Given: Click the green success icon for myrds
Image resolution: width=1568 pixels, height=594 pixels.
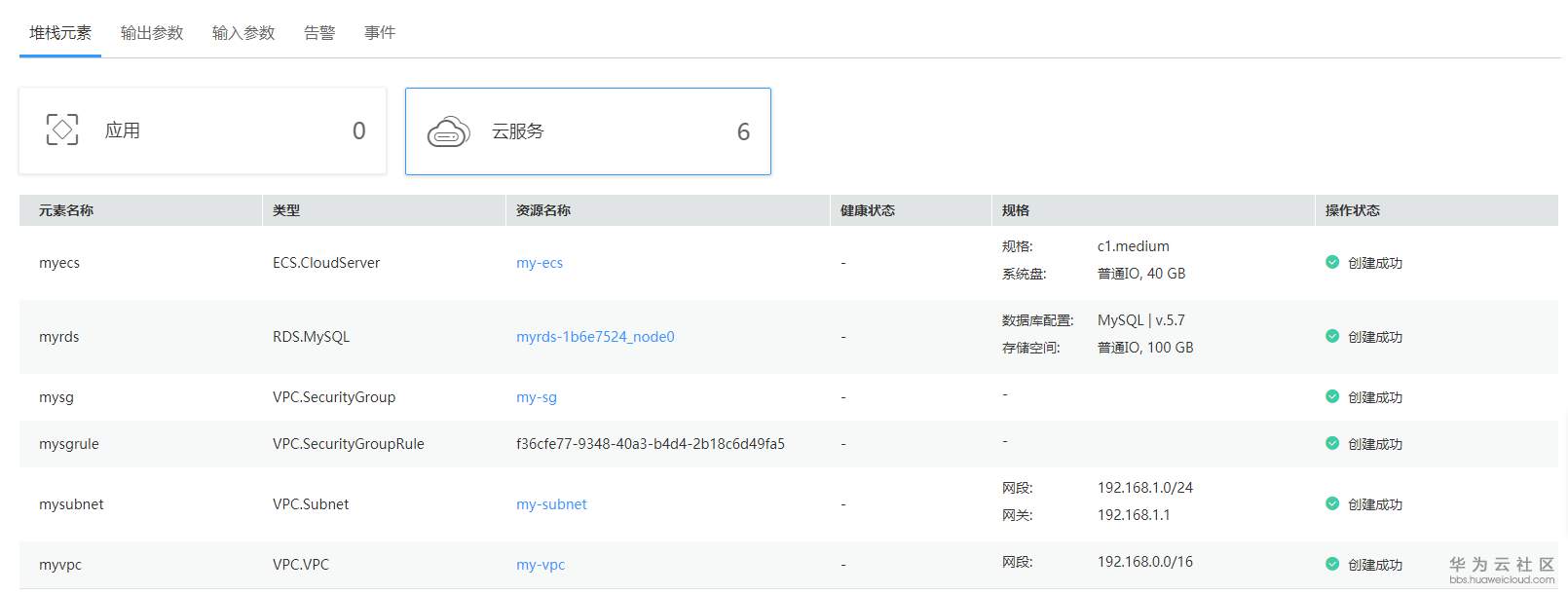Looking at the screenshot, I should (x=1332, y=336).
